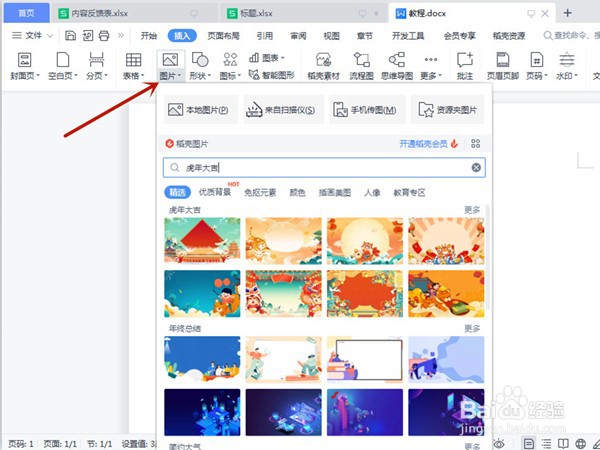
Task: Select 插画美图 filter category
Action: [x=335, y=192]
